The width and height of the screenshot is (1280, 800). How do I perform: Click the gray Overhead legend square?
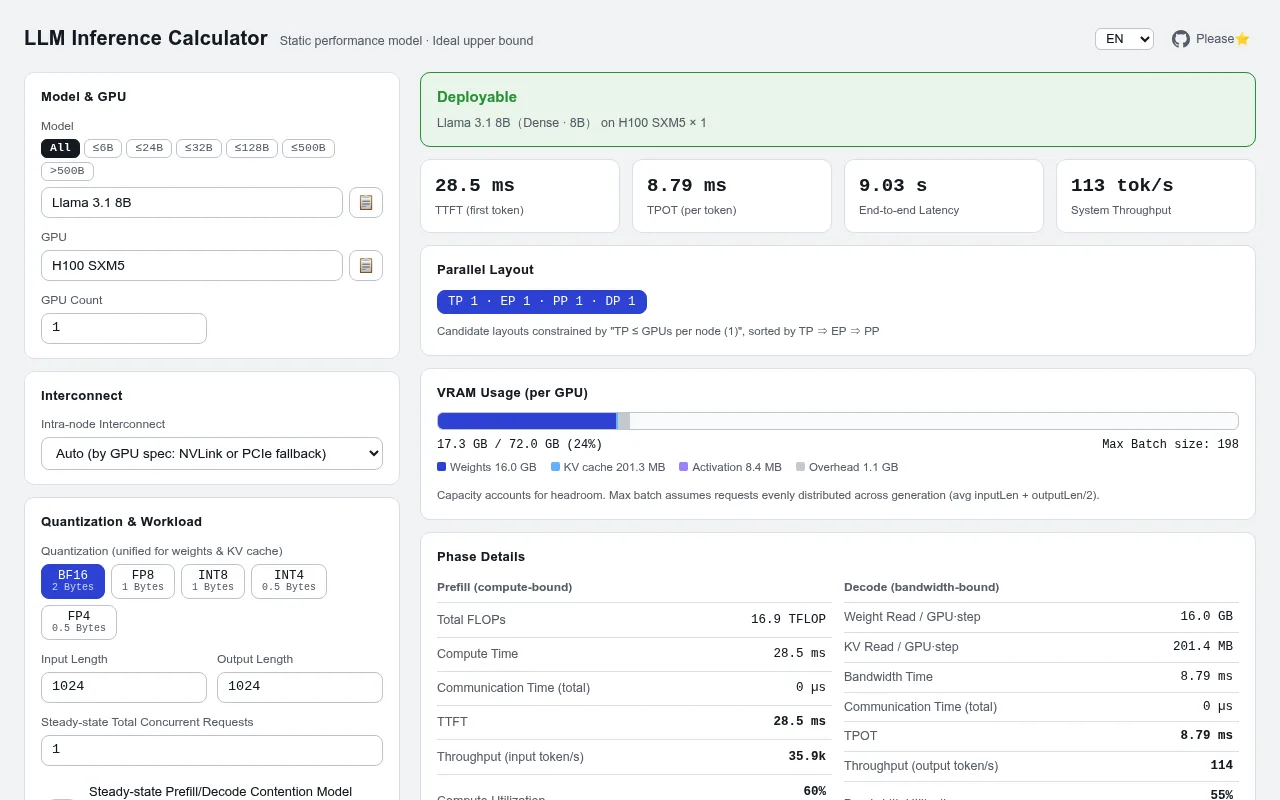click(800, 467)
